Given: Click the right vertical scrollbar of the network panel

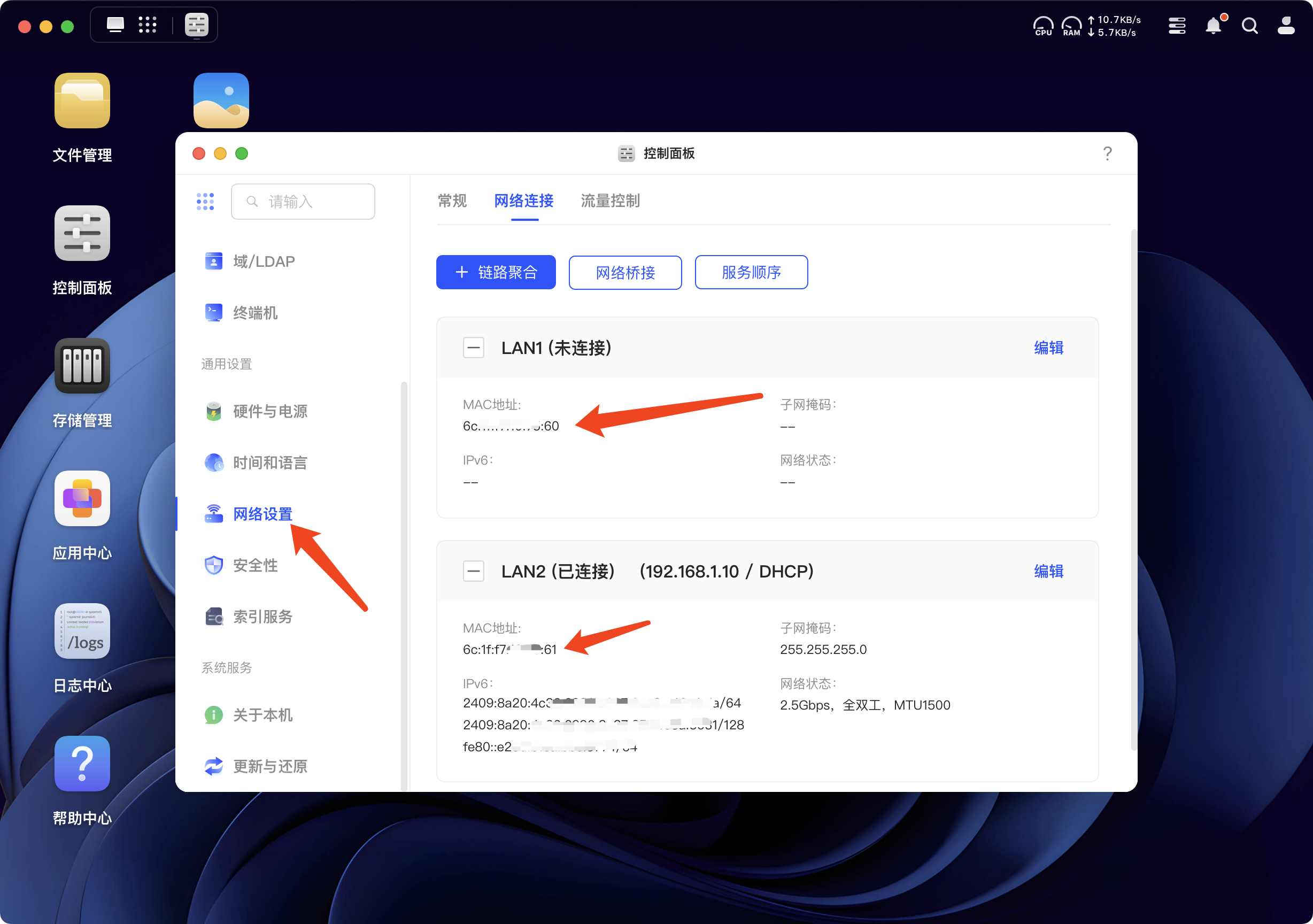Looking at the screenshot, I should click(x=1133, y=489).
